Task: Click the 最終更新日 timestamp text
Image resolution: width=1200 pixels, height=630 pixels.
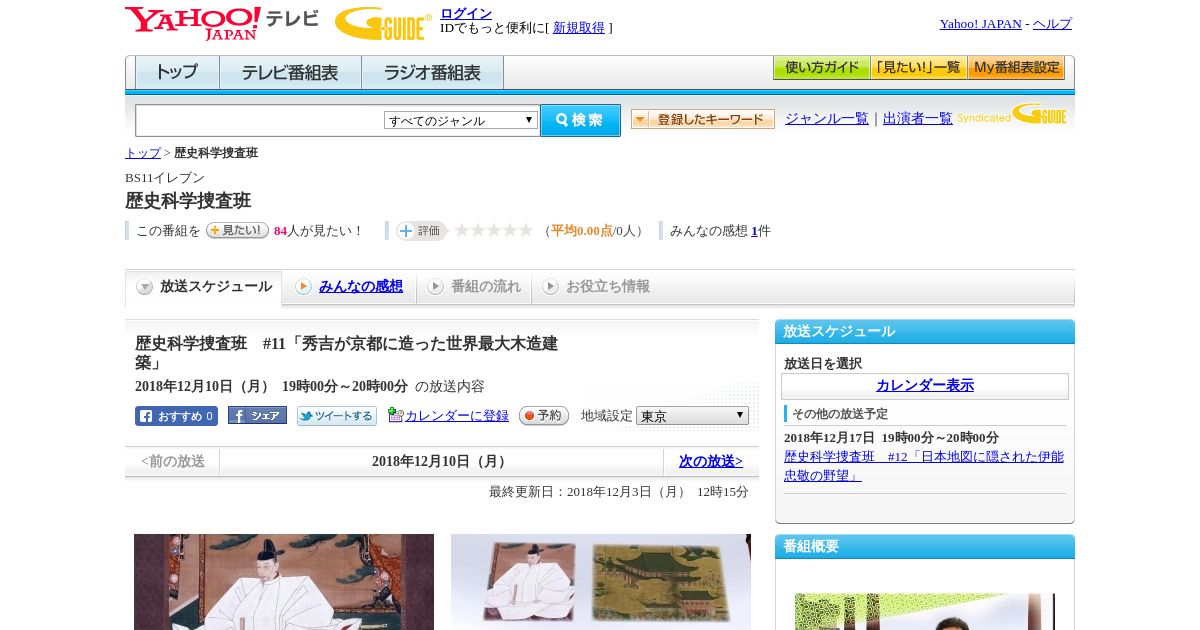Action: (x=619, y=492)
